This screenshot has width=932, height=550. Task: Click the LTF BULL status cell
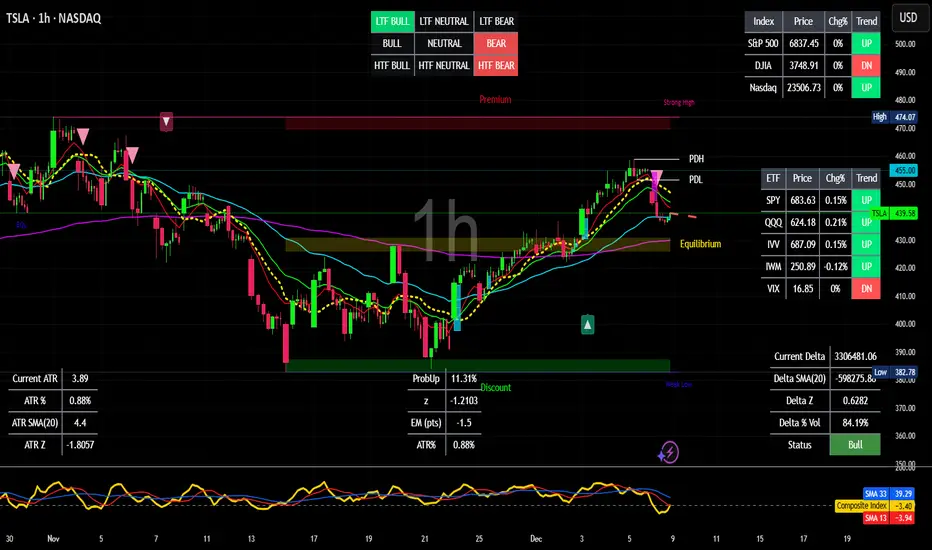pyautogui.click(x=392, y=21)
